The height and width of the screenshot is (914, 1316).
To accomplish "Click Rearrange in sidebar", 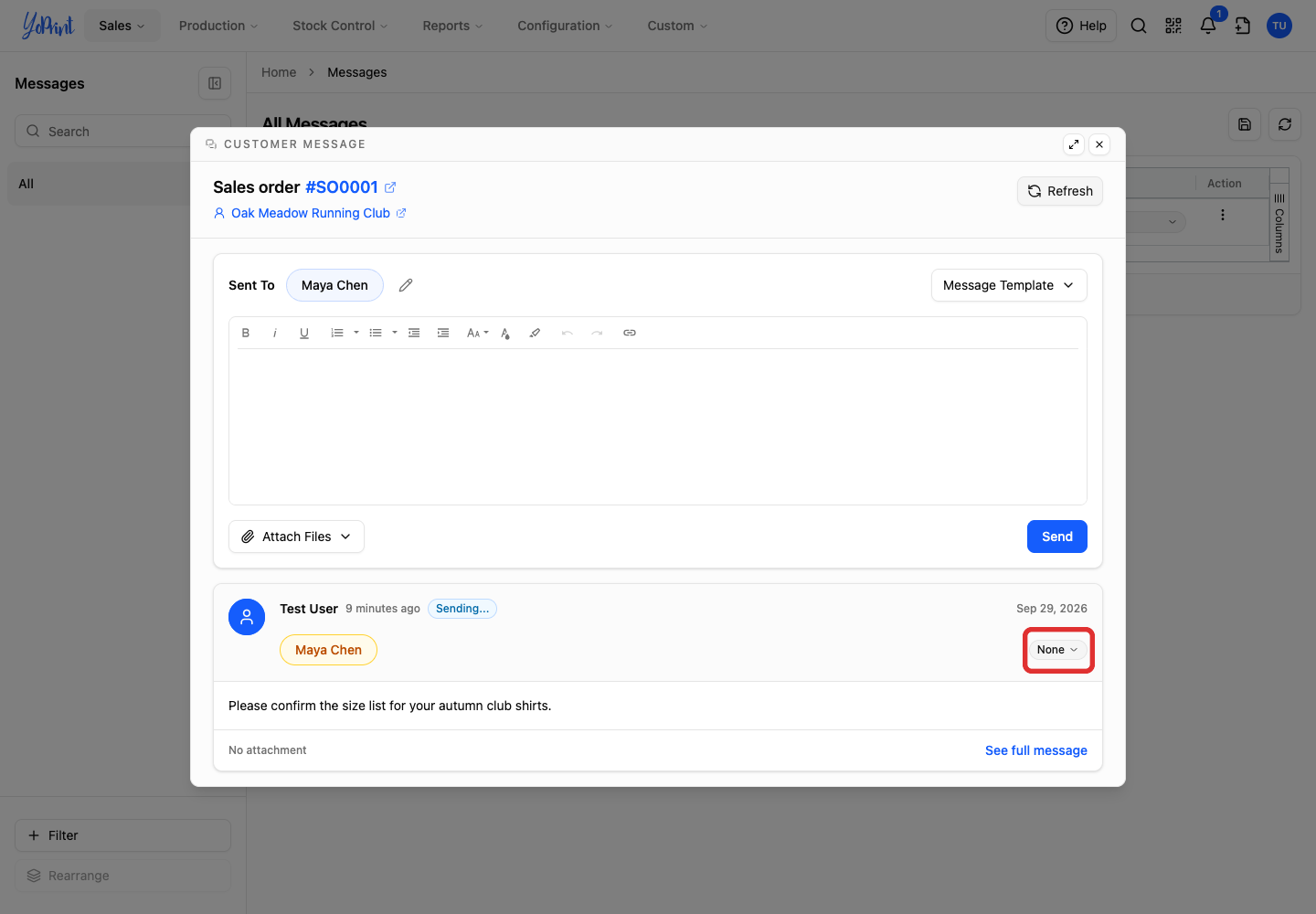I will (x=122, y=876).
